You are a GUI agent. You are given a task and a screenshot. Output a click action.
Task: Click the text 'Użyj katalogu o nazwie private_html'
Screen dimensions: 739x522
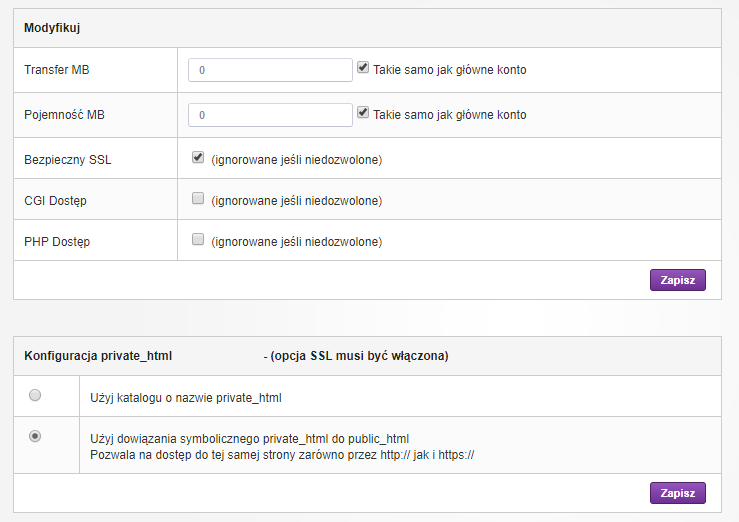pyautogui.click(x=186, y=397)
